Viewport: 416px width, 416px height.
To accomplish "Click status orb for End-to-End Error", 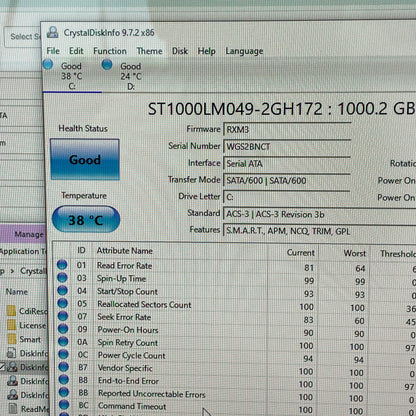I will point(64,379).
